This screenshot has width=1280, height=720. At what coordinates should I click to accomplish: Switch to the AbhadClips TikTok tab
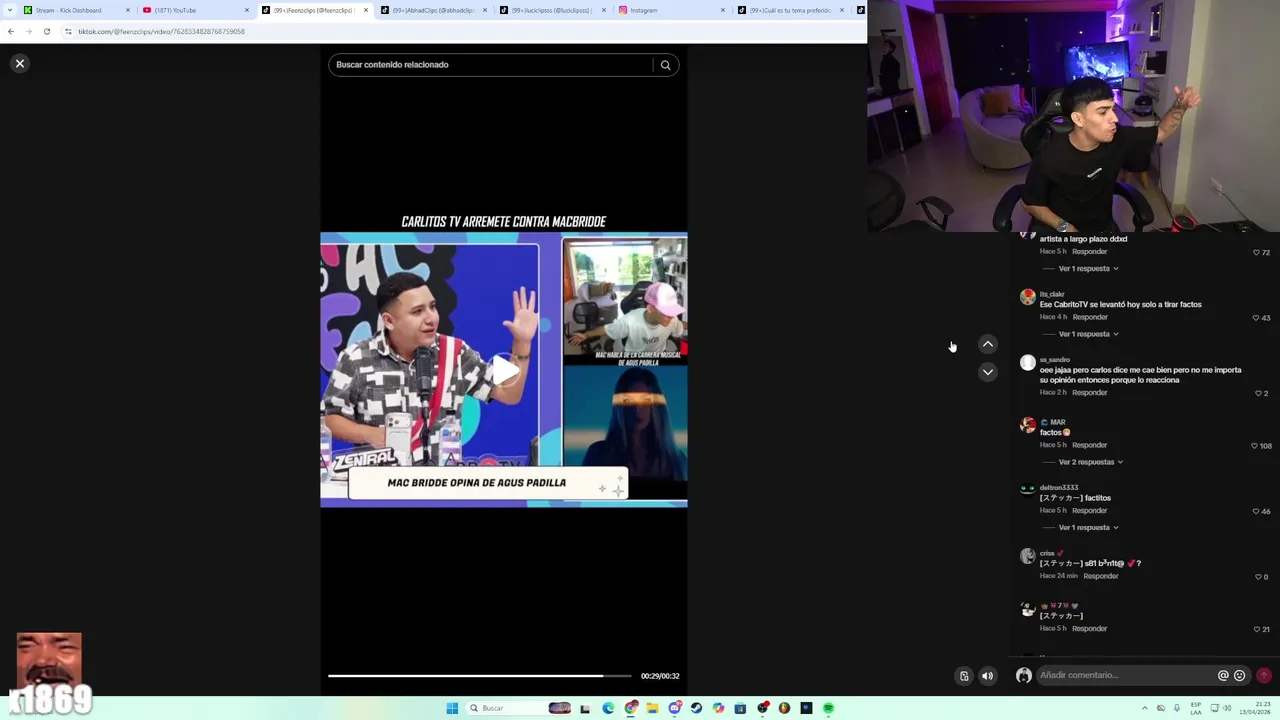point(434,10)
